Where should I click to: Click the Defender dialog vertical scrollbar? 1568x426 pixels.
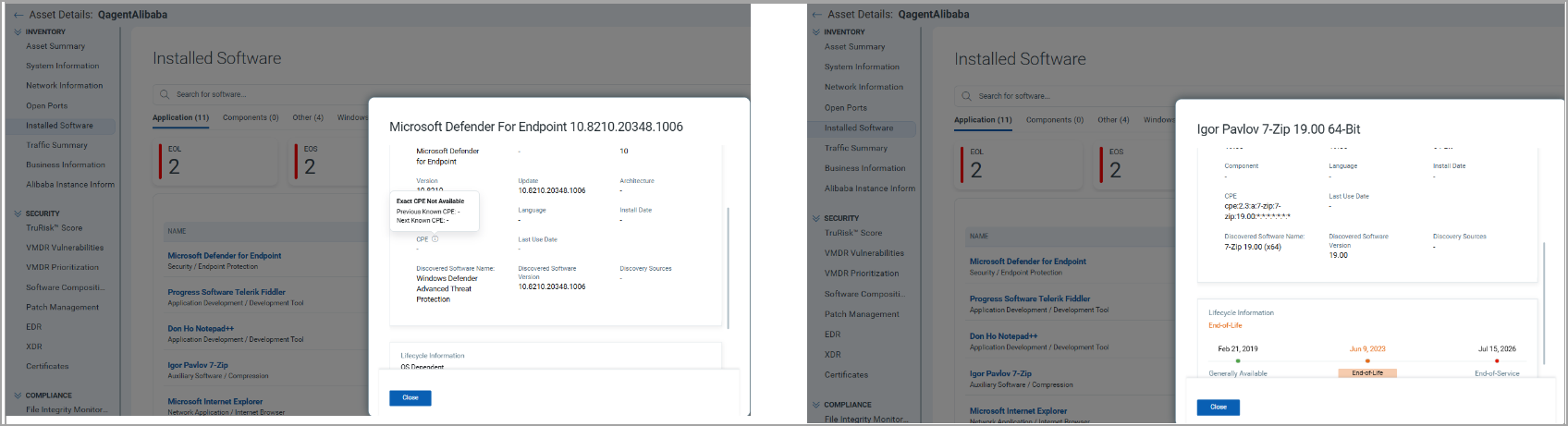tap(729, 268)
